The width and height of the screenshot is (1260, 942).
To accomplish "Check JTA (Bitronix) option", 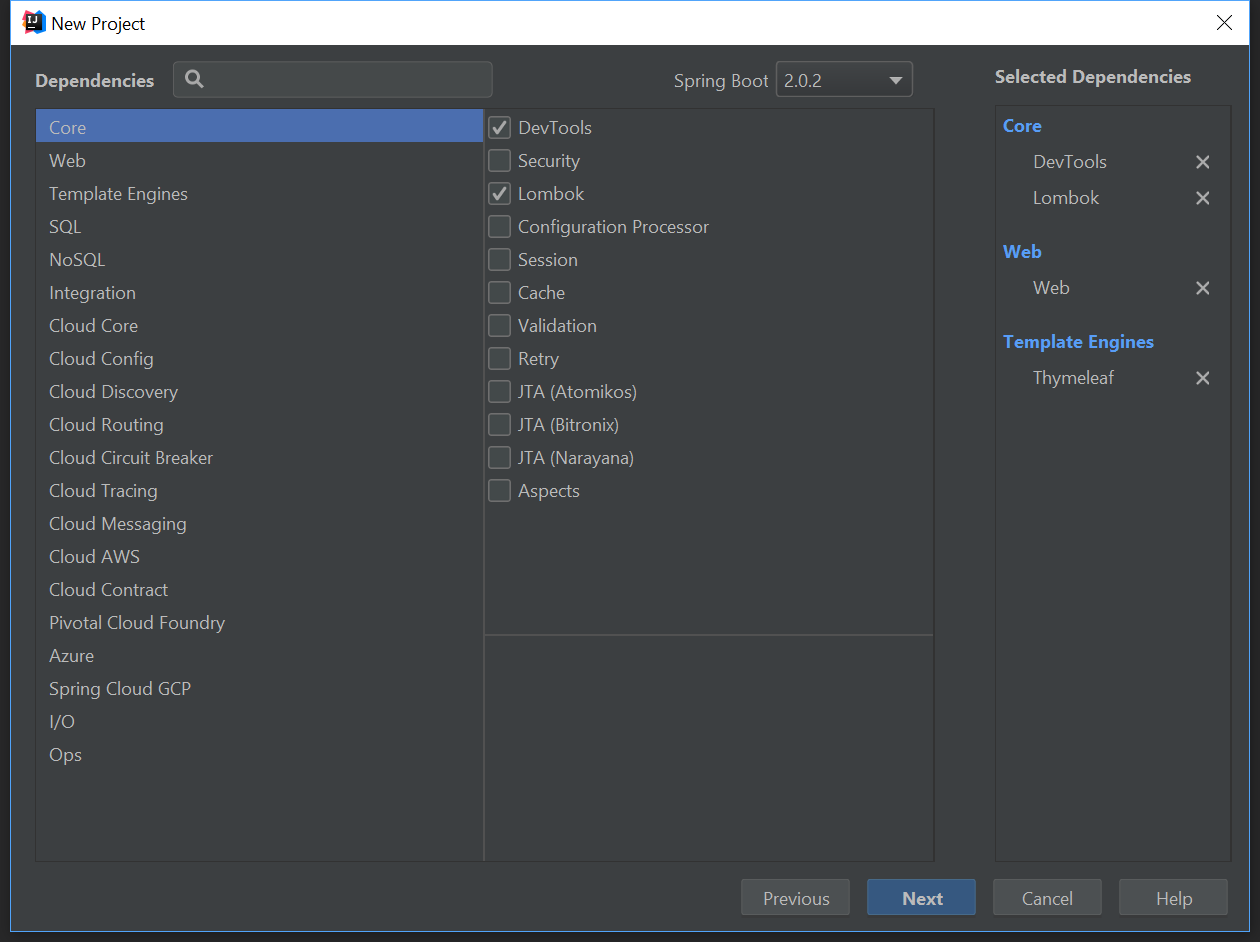I will point(499,425).
